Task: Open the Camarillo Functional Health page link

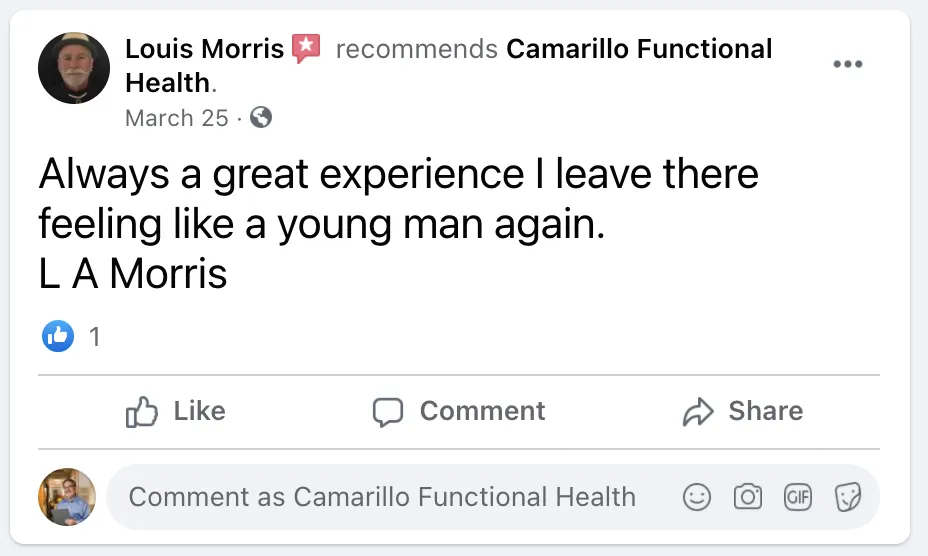Action: pyautogui.click(x=639, y=48)
